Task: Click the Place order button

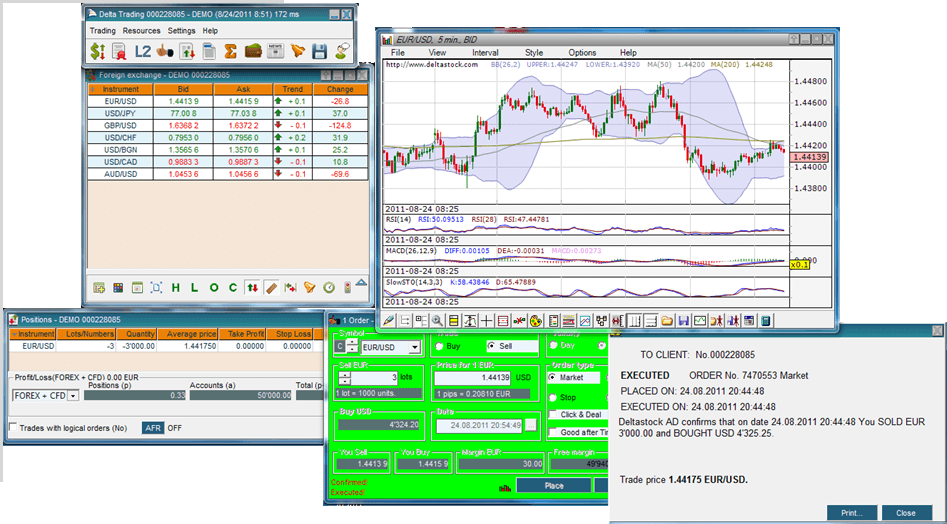Action: [x=553, y=485]
